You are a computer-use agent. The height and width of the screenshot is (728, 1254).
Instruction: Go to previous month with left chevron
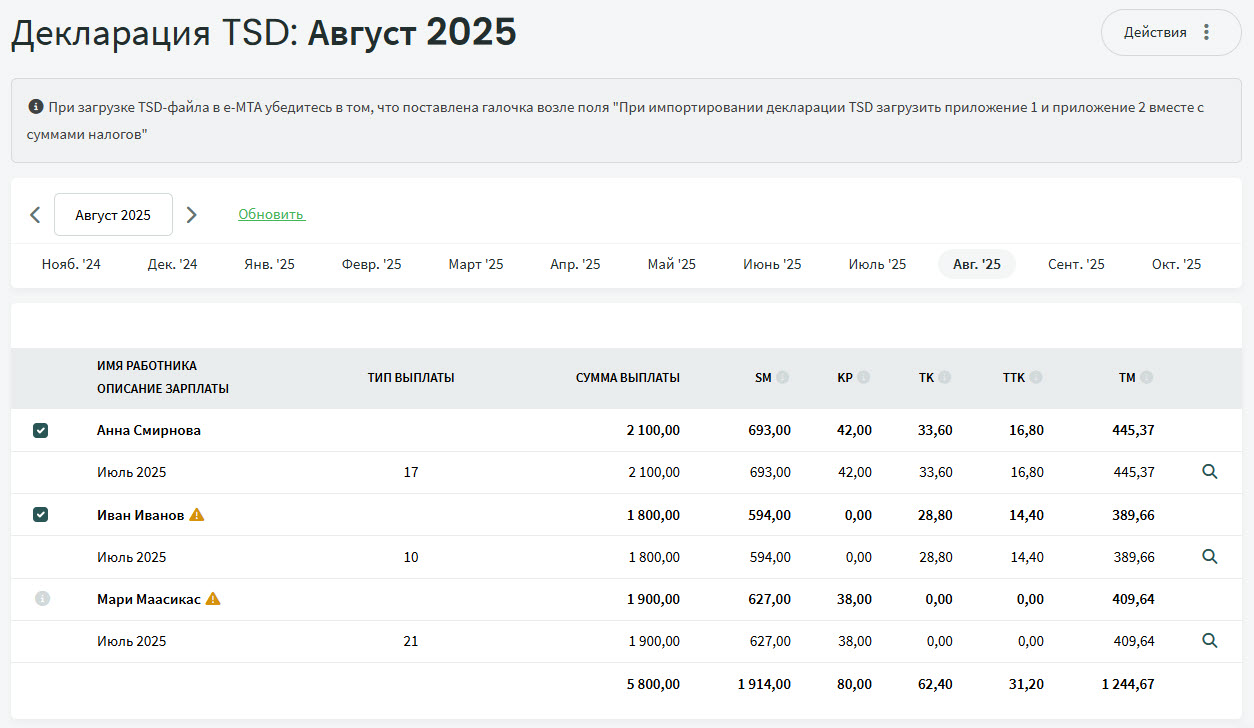tap(35, 215)
